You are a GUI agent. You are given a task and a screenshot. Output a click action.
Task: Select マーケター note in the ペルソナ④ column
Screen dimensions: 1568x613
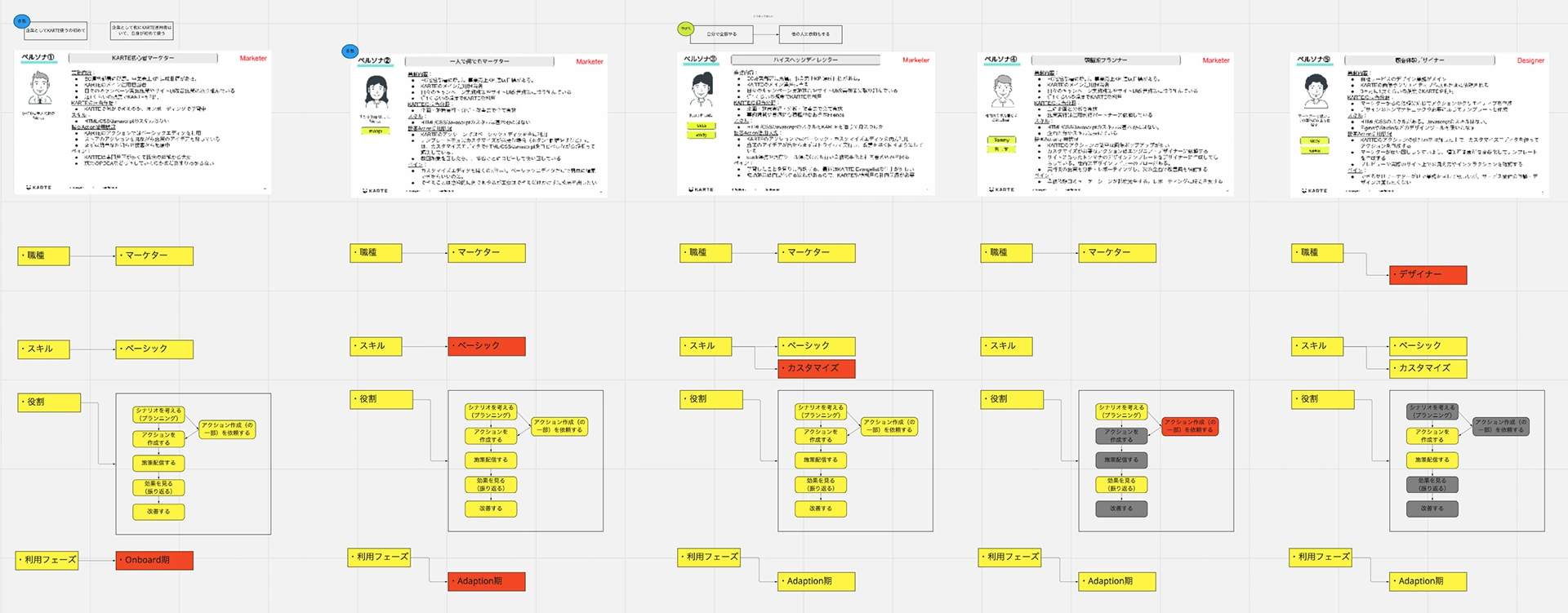click(x=1117, y=253)
